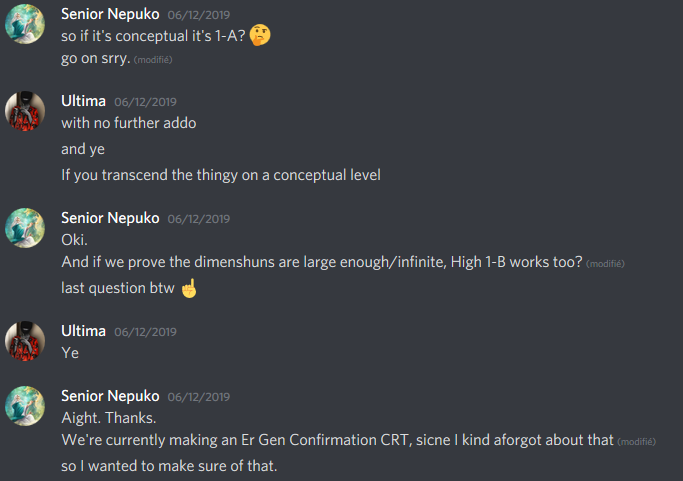
Task: Click Senior Nepuko's avatar beside the "Oki." message
Action: (25, 227)
